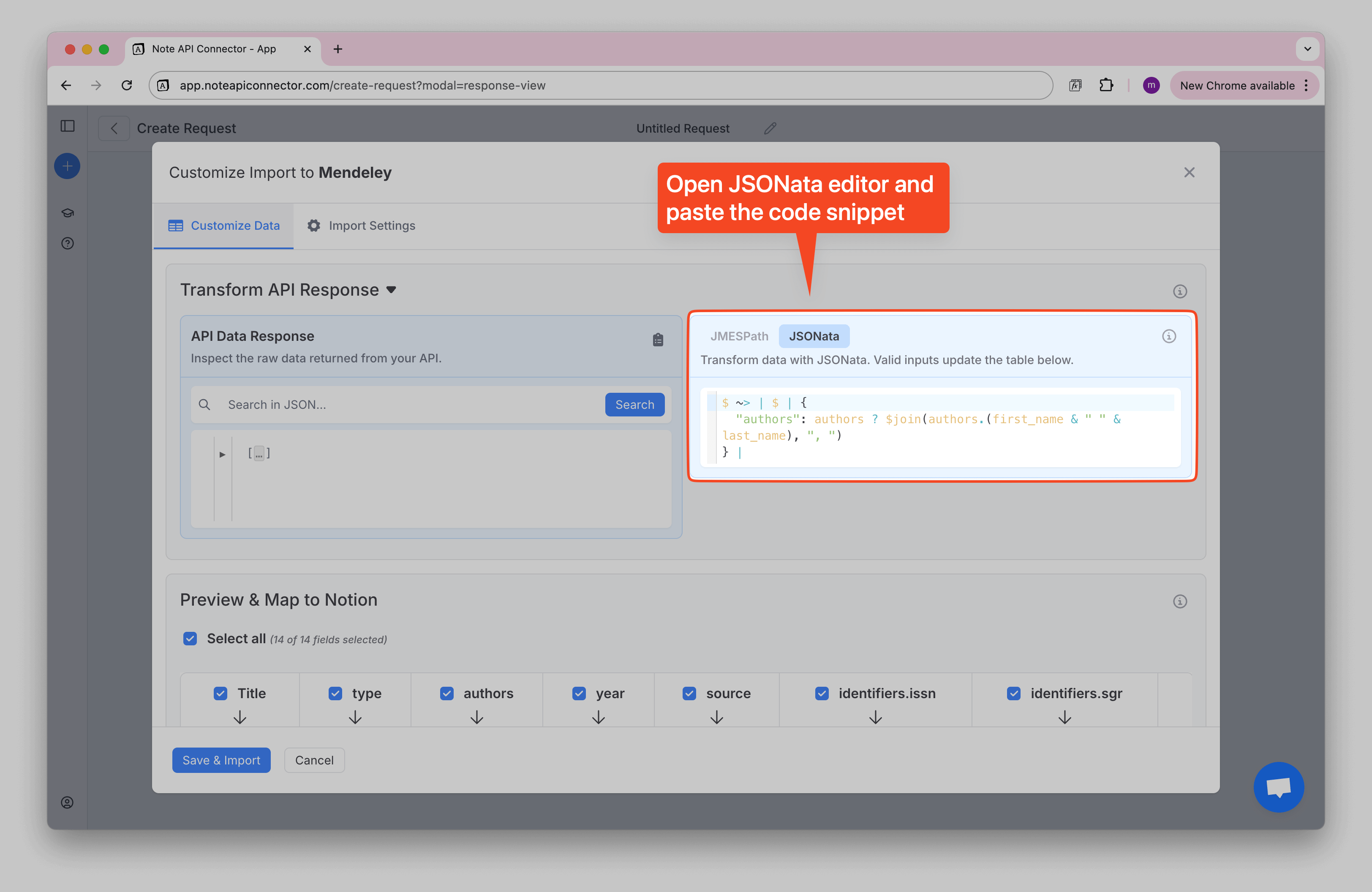Select the Note API Connector browser tab
The width and height of the screenshot is (1372, 892).
point(223,49)
